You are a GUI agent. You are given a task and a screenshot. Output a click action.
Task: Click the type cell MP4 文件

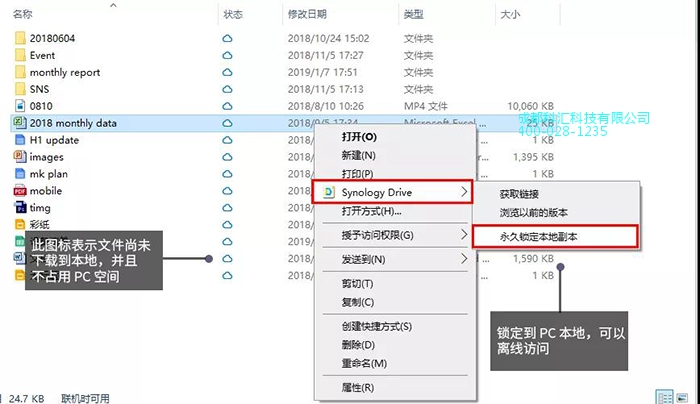pyautogui.click(x=425, y=106)
